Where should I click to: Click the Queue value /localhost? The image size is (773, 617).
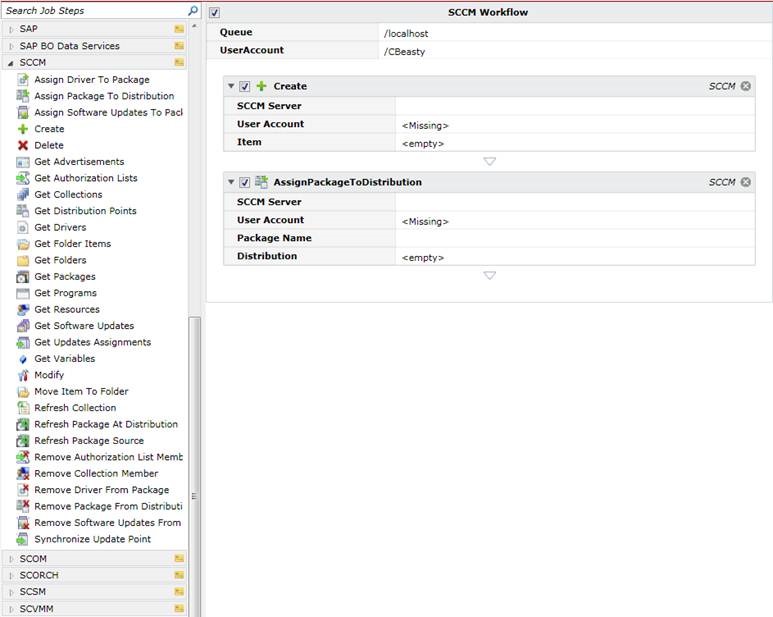[406, 34]
